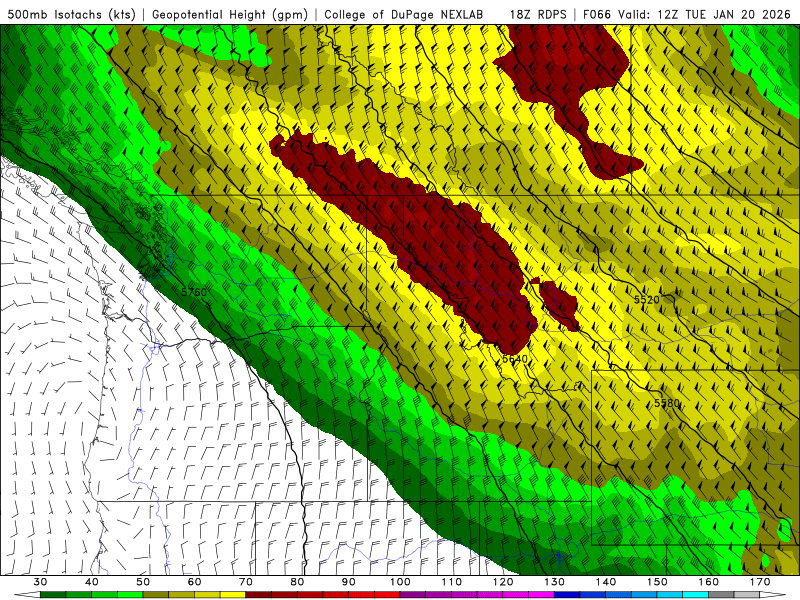This screenshot has height=600, width=800.
Task: Click the 'College of DuPage NEXLAB' label
Action: pos(404,15)
